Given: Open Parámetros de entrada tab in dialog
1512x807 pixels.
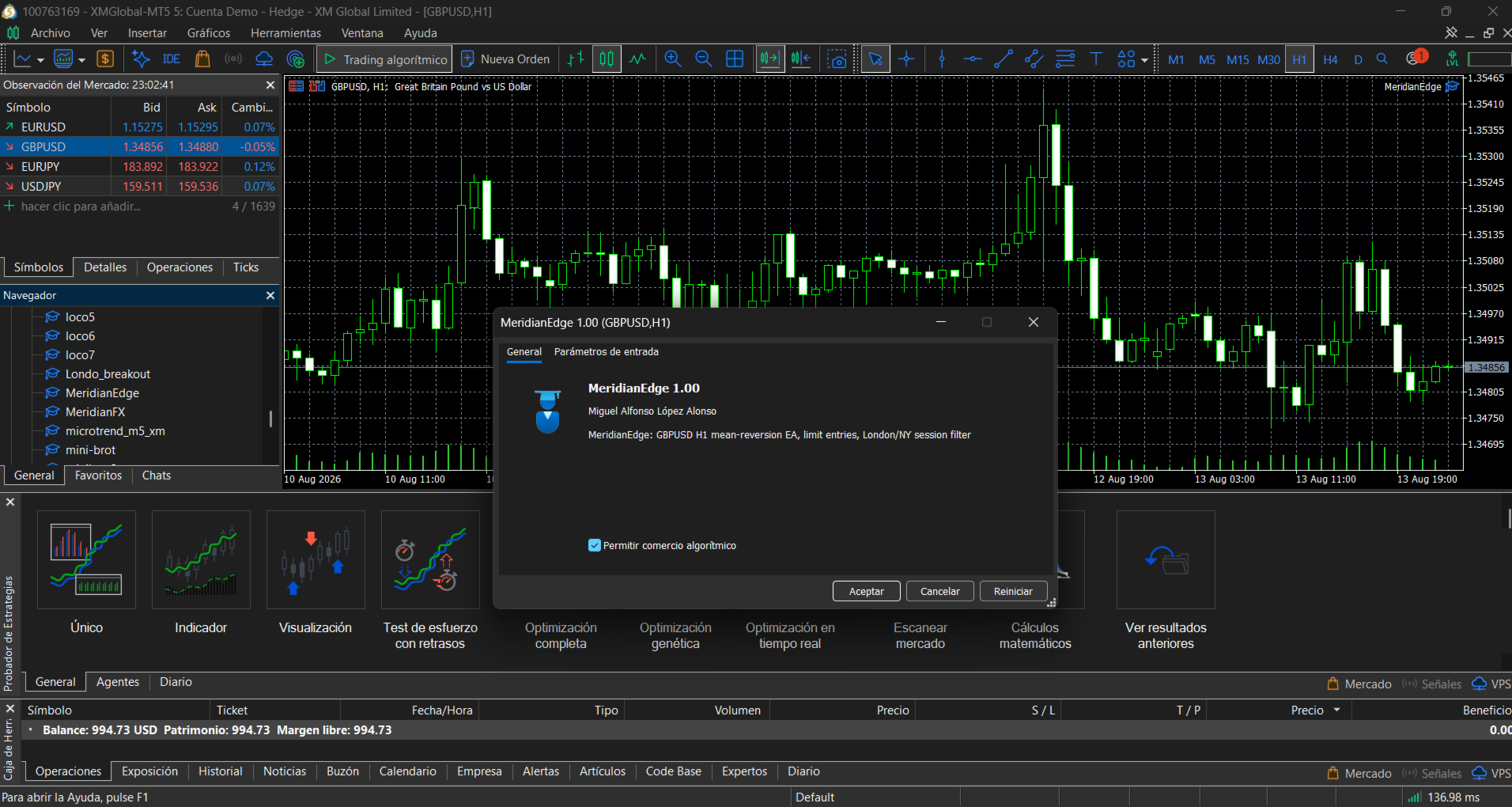Looking at the screenshot, I should [x=607, y=352].
